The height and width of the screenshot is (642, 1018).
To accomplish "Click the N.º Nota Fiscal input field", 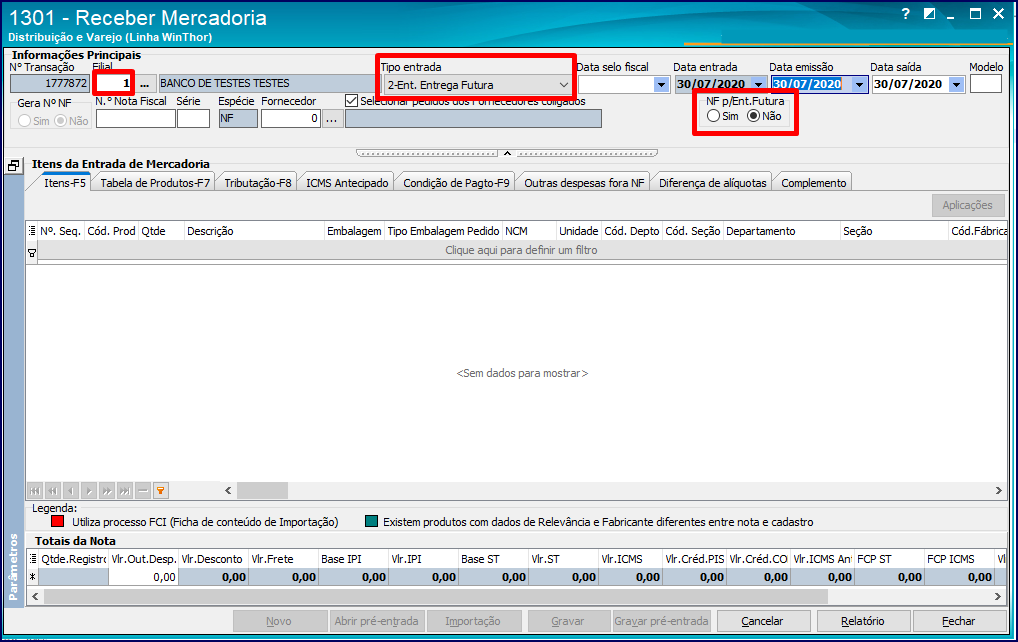I will (x=136, y=119).
